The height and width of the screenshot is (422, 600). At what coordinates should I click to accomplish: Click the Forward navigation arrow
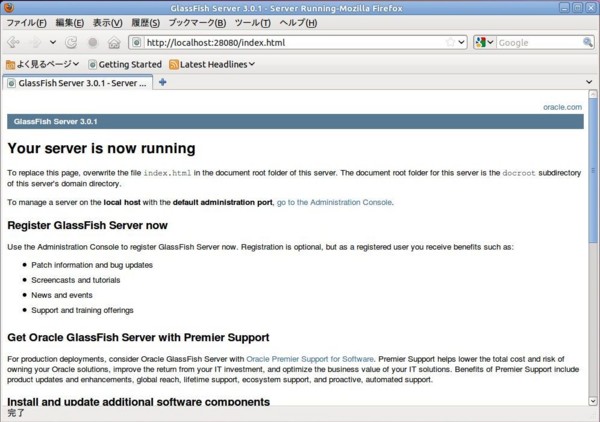(x=36, y=42)
